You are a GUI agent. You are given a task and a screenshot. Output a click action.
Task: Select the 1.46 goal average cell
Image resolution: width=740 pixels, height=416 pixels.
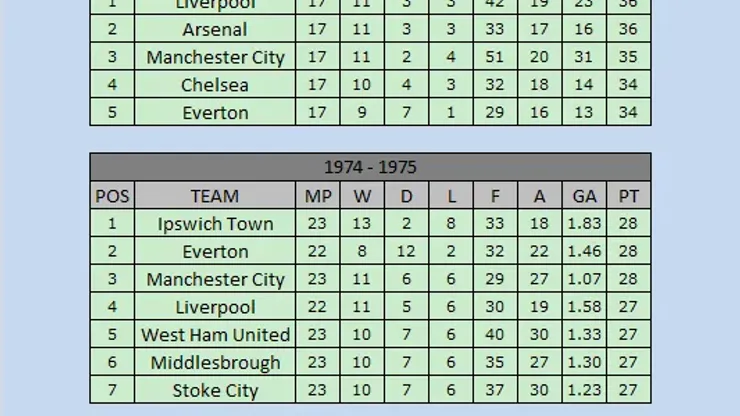[x=584, y=252]
